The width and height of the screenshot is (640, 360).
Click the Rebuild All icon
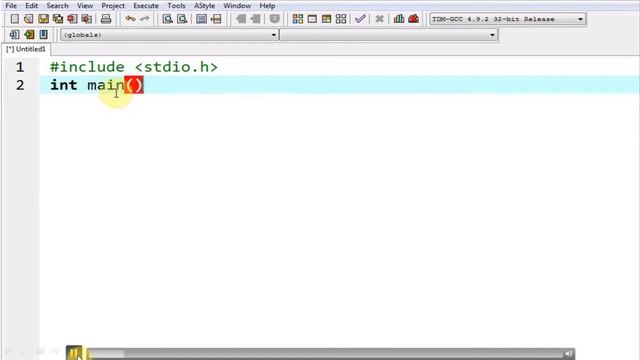click(x=341, y=19)
